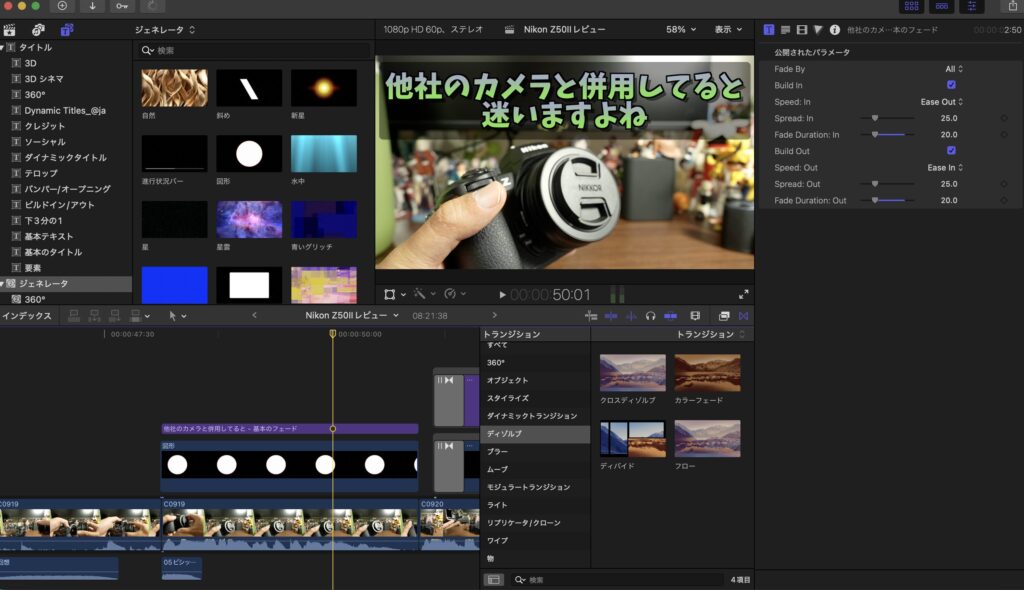The width and height of the screenshot is (1024, 590).
Task: Uncheck the Build Out checkbox
Action: (950, 150)
